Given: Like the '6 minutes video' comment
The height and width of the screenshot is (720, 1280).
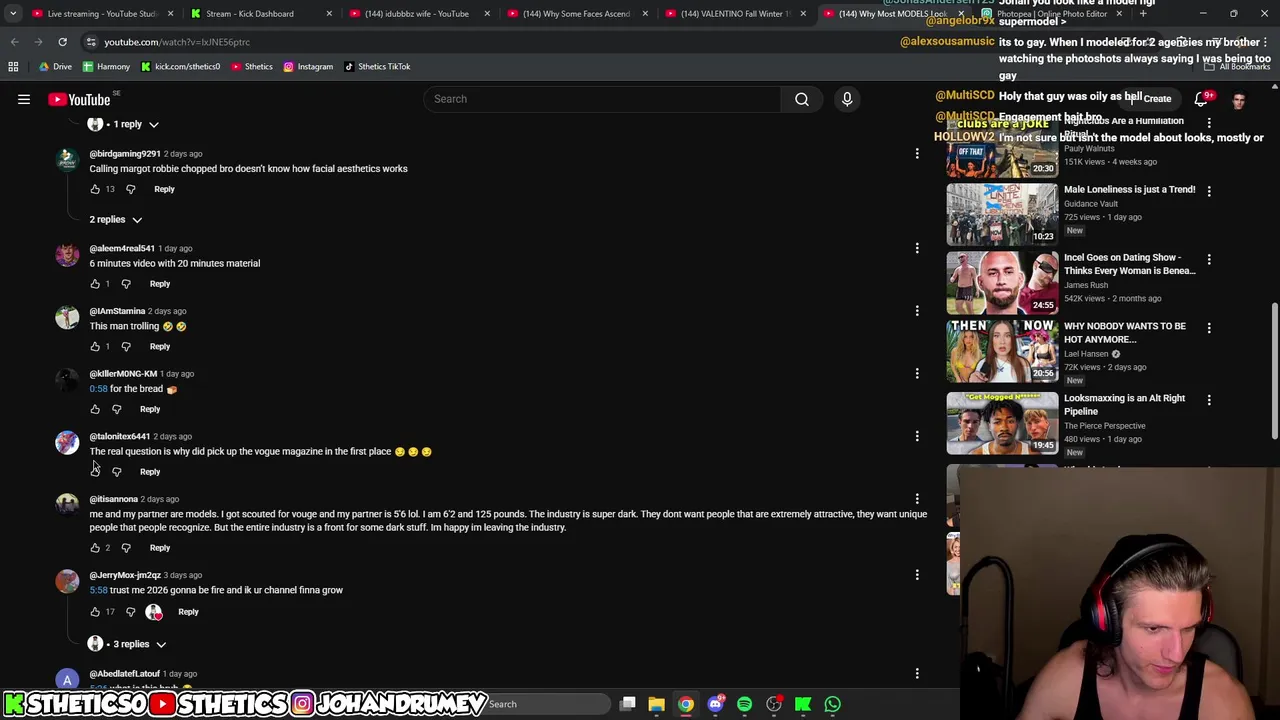Looking at the screenshot, I should click(x=95, y=284).
